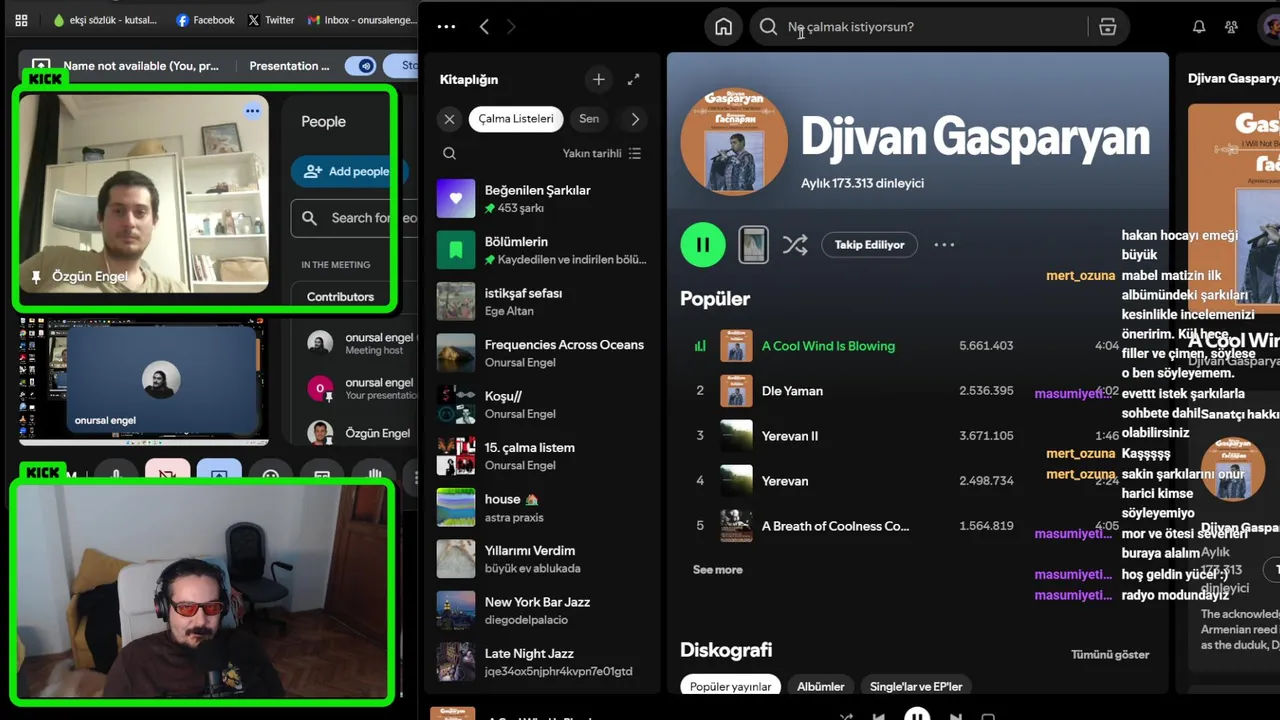Image resolution: width=1280 pixels, height=720 pixels.
Task: Go to Spotify Home
Action: click(723, 27)
